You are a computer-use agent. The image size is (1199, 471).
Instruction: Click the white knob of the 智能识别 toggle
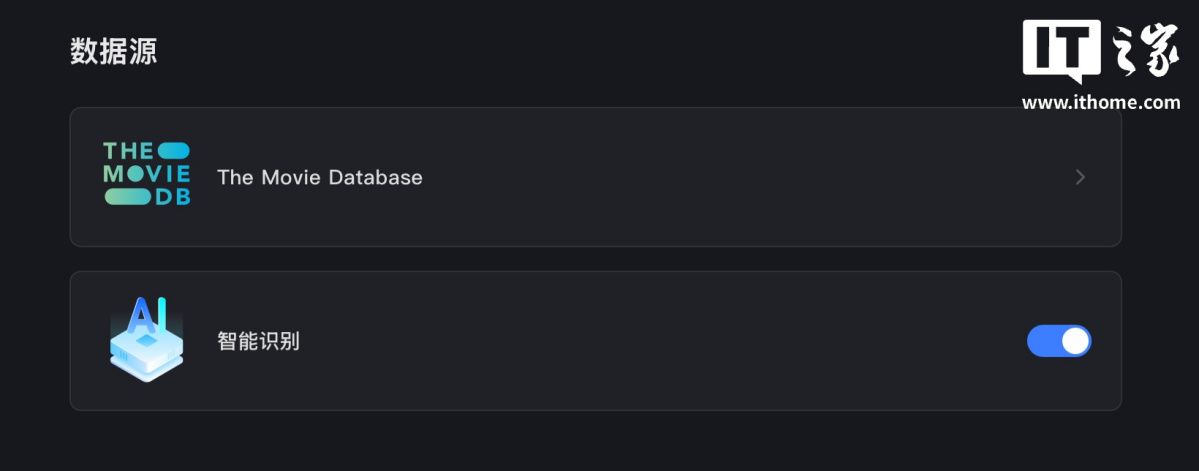(1075, 341)
